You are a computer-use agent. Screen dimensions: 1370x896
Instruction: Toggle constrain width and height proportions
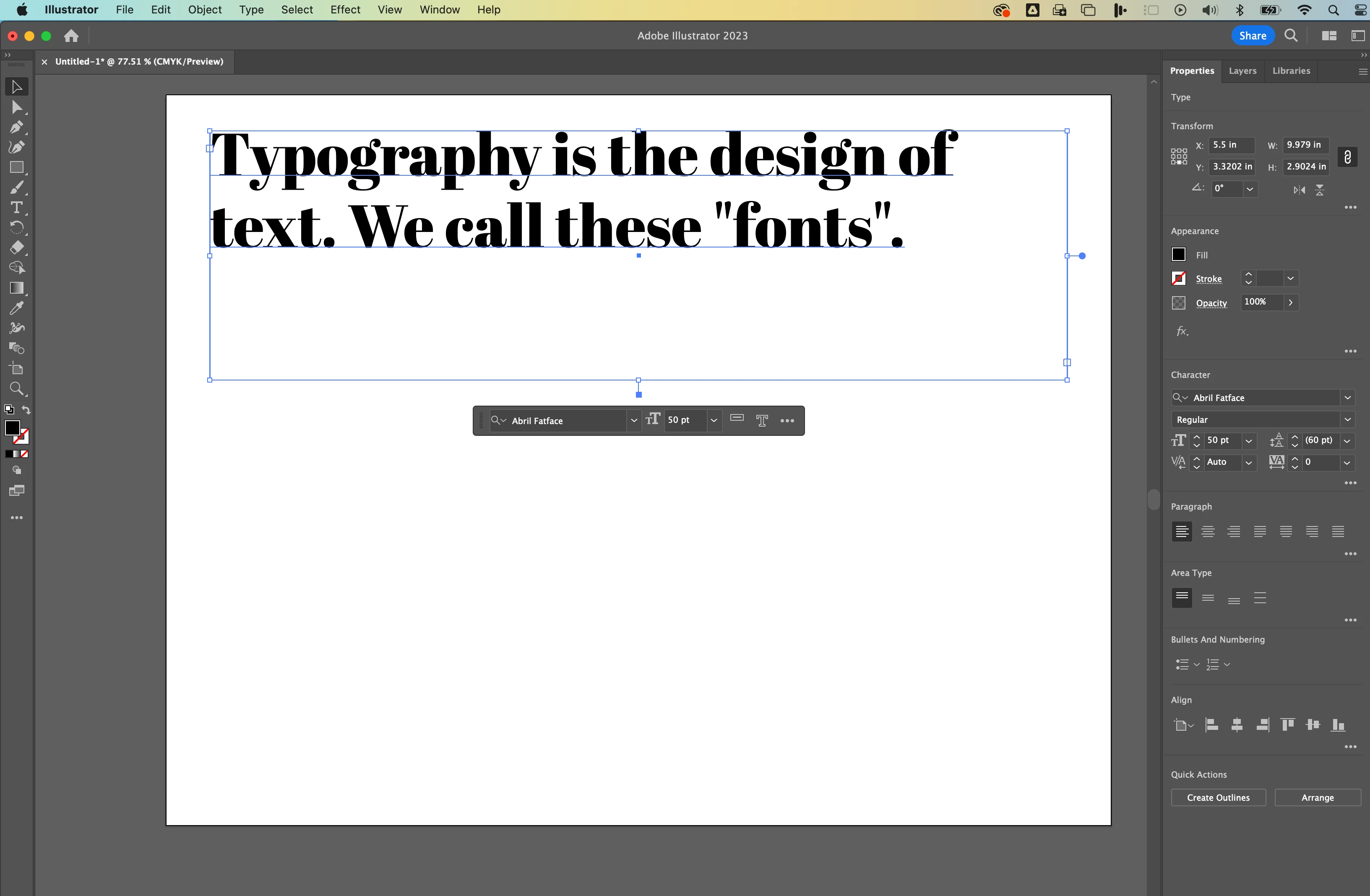[x=1347, y=157]
